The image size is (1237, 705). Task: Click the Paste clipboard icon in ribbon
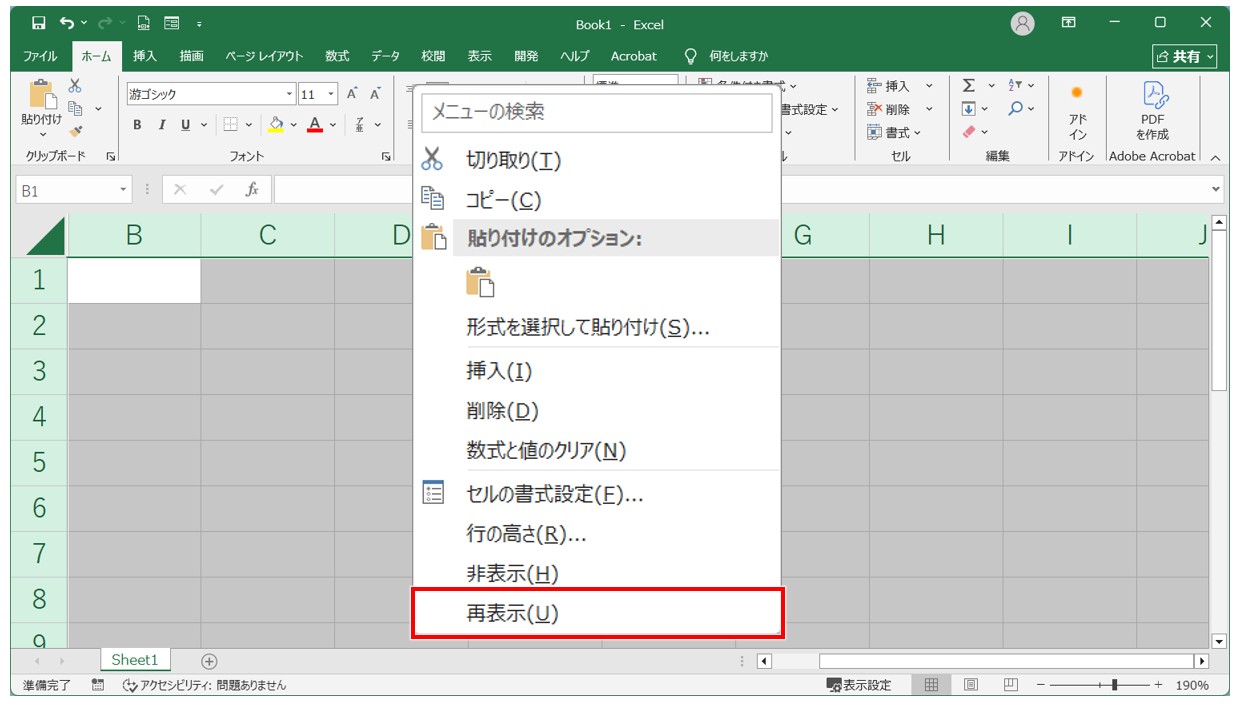pyautogui.click(x=42, y=94)
